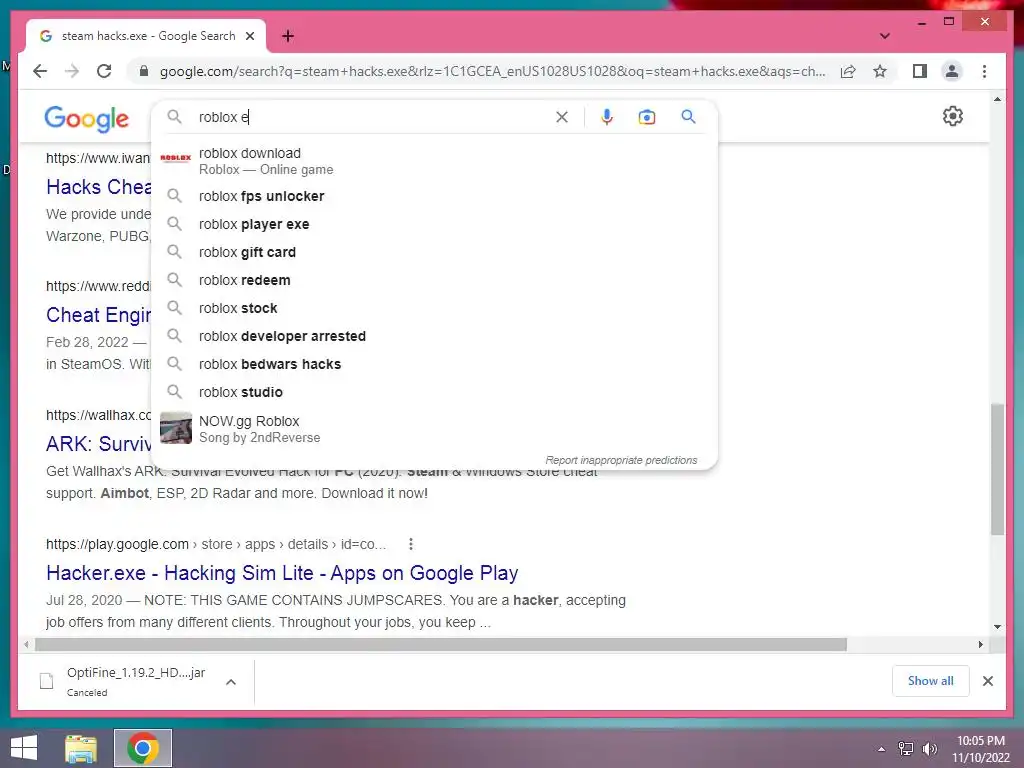
Task: Share this page icon in address bar
Action: pos(848,71)
